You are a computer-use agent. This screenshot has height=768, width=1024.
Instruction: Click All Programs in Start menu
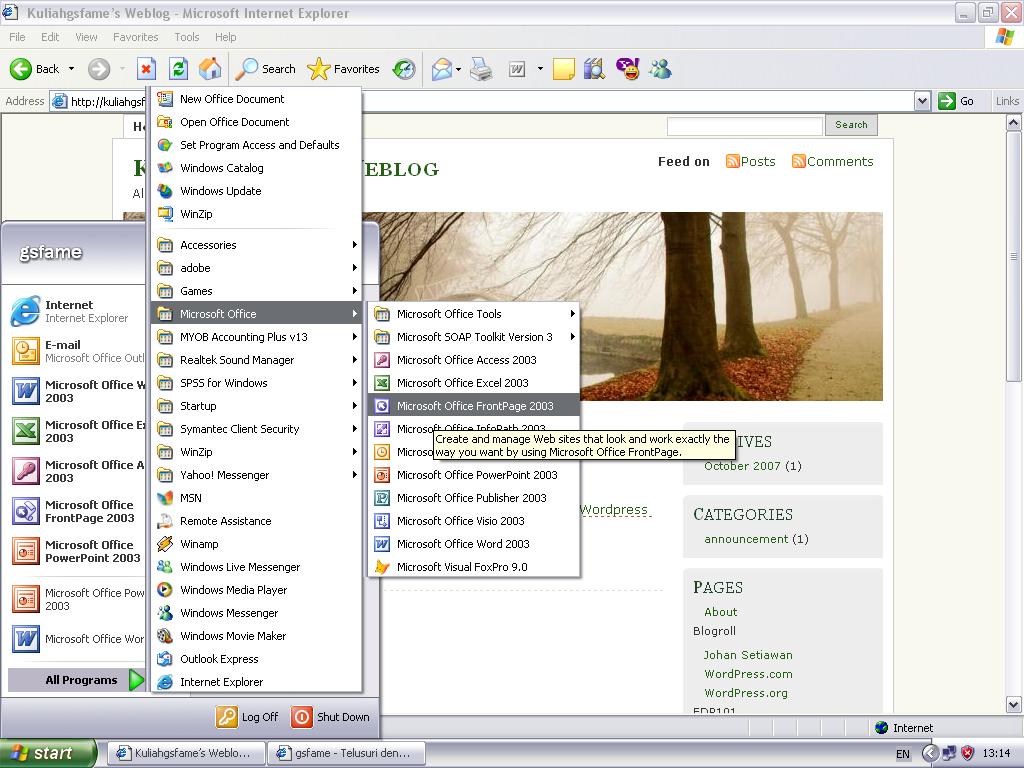(76, 680)
